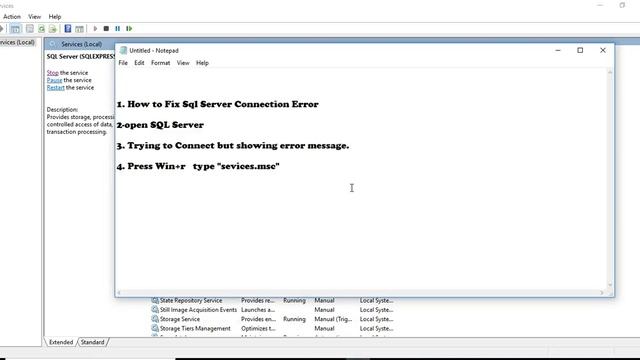Minimize the Notepad window
640x360 pixels.
pyautogui.click(x=558, y=50)
